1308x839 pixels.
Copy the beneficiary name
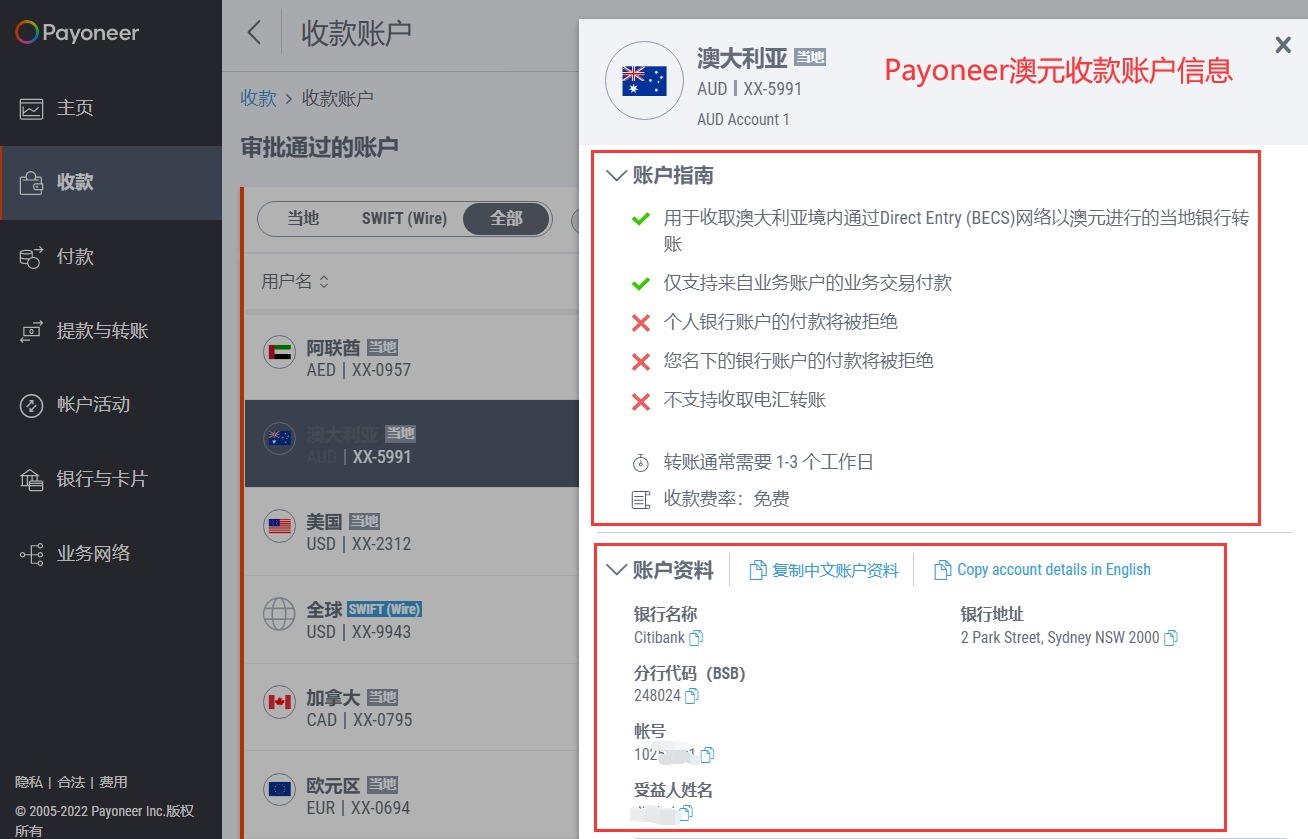tap(685, 813)
